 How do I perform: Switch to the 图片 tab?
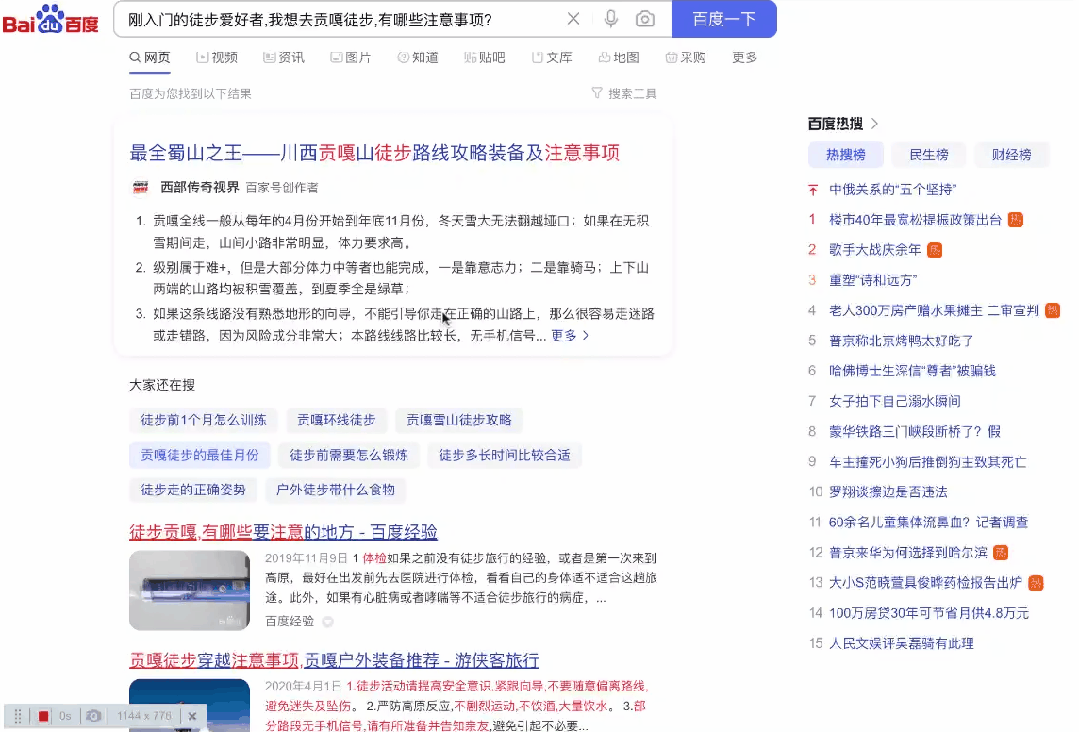click(350, 58)
